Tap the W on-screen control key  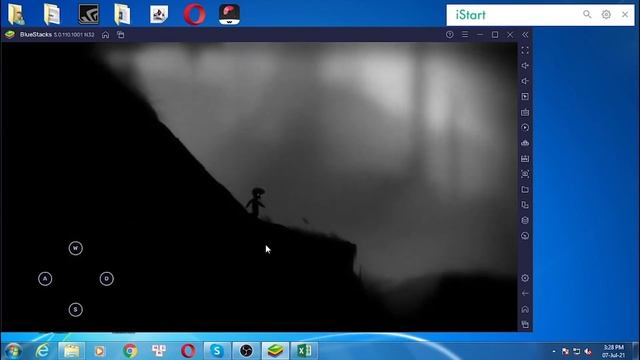[x=76, y=248]
